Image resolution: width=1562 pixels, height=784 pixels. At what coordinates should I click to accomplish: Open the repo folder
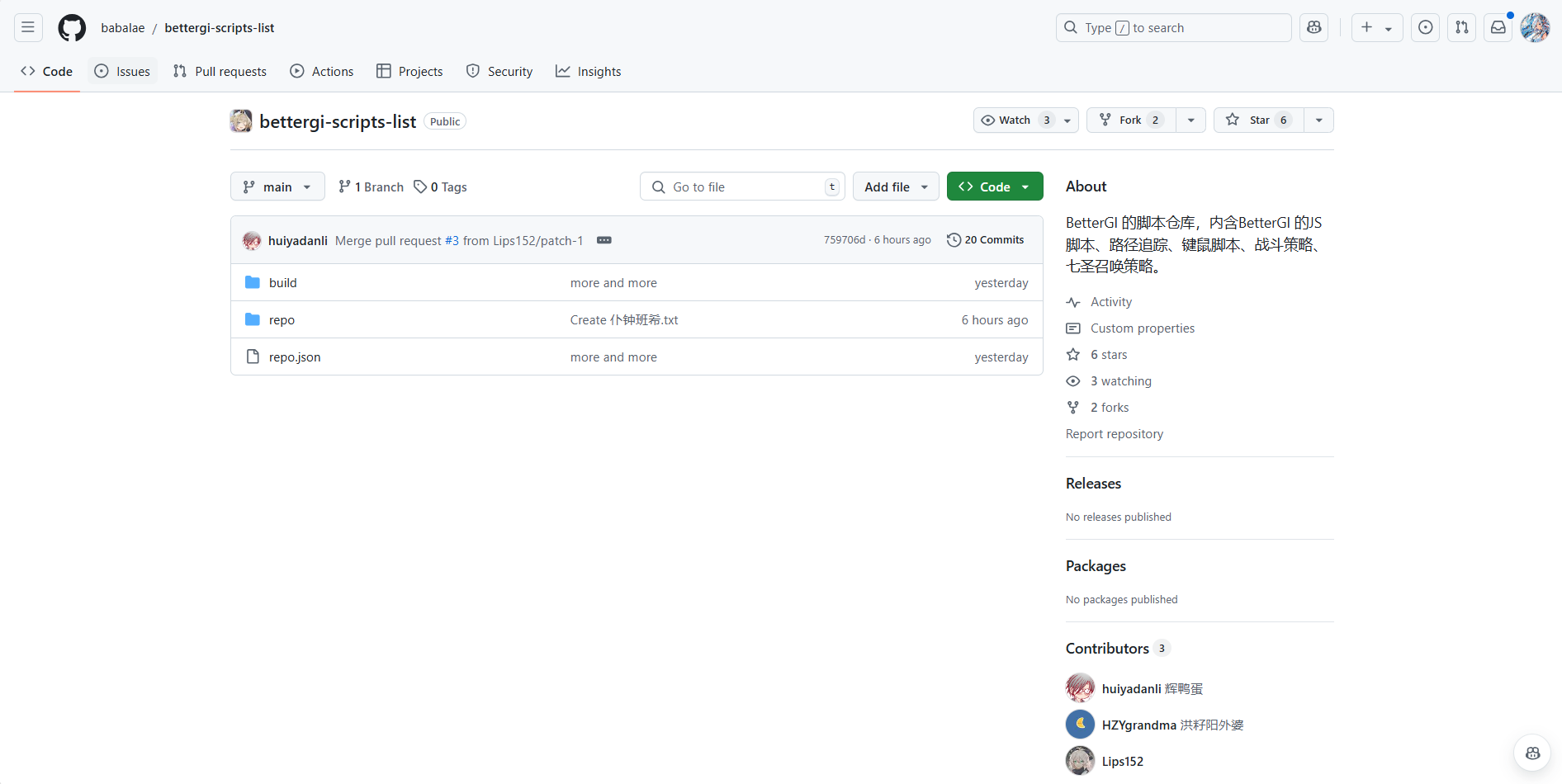[x=282, y=320]
